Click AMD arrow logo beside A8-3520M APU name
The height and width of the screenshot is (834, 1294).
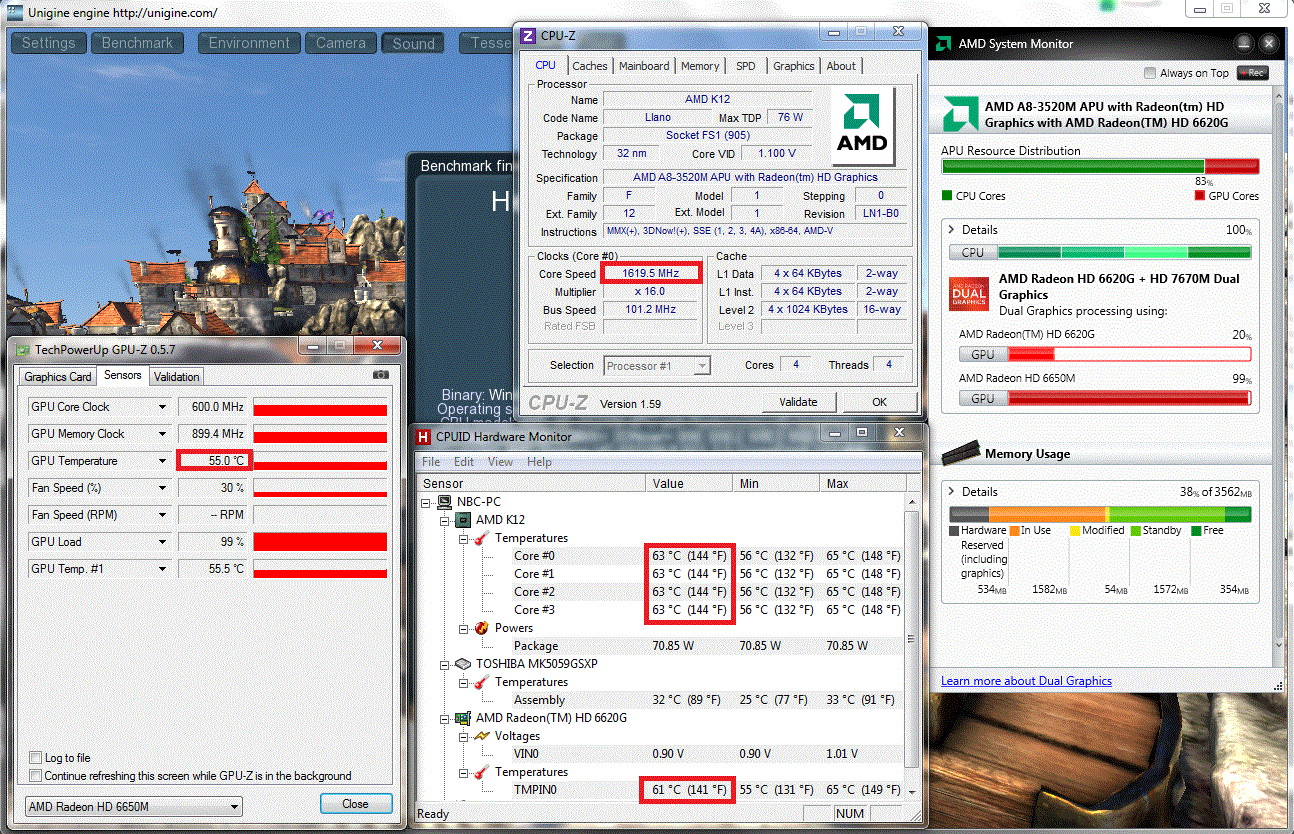(960, 114)
